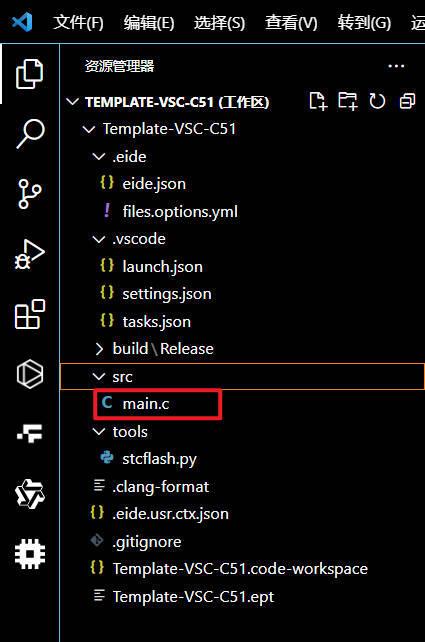Open Run and Debug view icon
This screenshot has width=425, height=642.
pos(29,255)
